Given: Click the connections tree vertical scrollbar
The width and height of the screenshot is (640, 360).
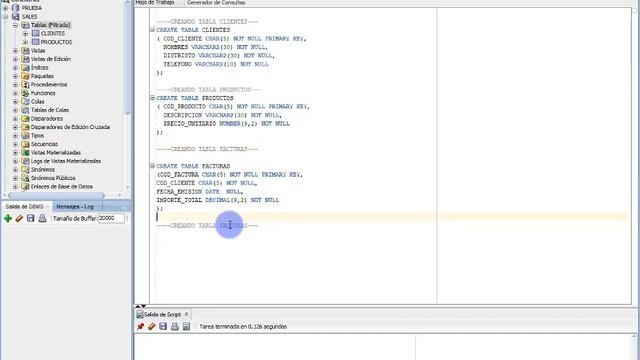Looking at the screenshot, I should pyautogui.click(x=127, y=57).
